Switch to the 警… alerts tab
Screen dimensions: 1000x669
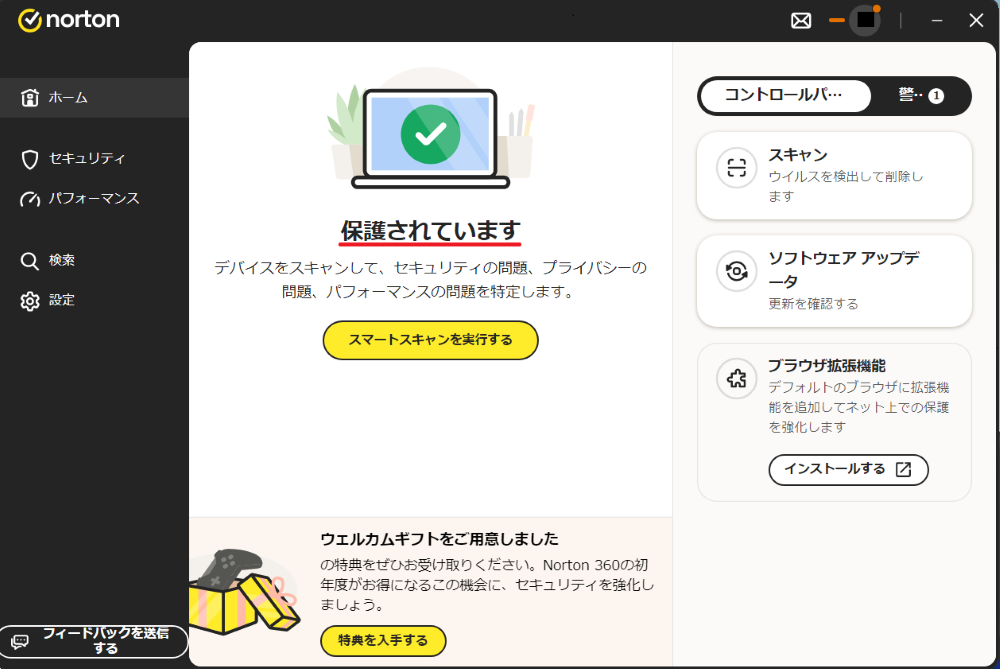click(920, 96)
